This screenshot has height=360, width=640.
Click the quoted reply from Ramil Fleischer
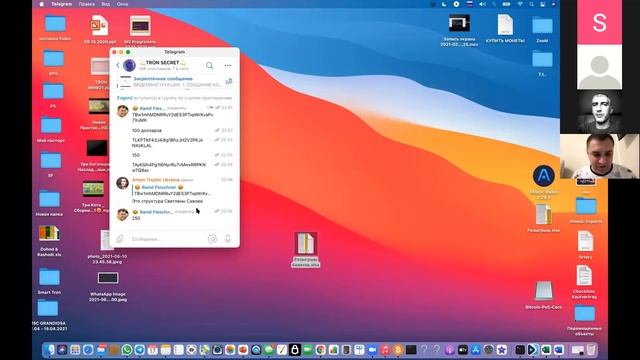tap(171, 190)
